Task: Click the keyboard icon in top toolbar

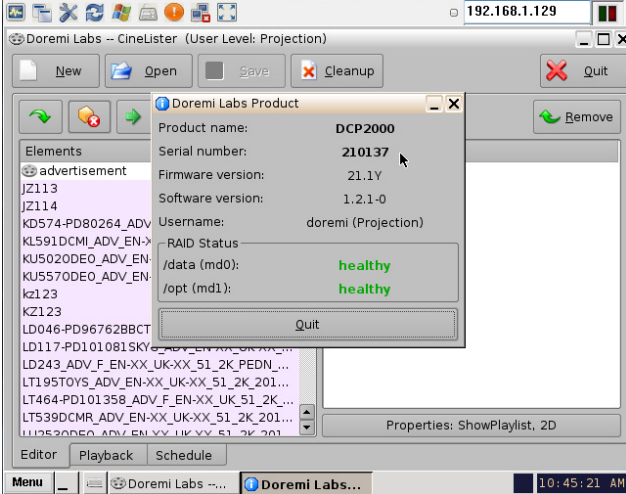Action: [x=148, y=12]
